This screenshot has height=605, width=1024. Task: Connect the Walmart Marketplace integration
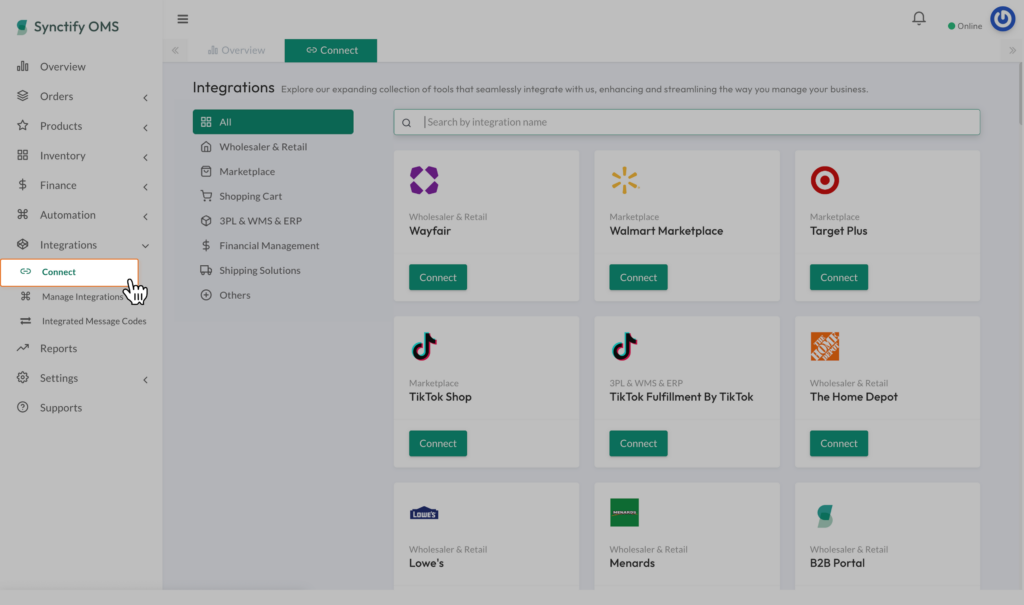coord(638,277)
